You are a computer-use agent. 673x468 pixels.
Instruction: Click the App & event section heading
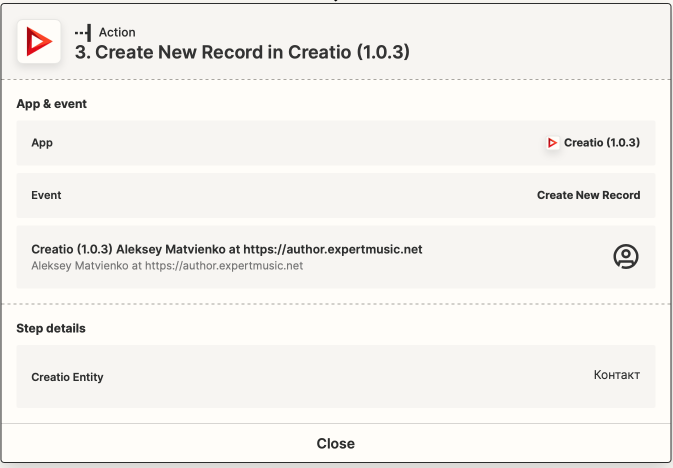(x=51, y=104)
